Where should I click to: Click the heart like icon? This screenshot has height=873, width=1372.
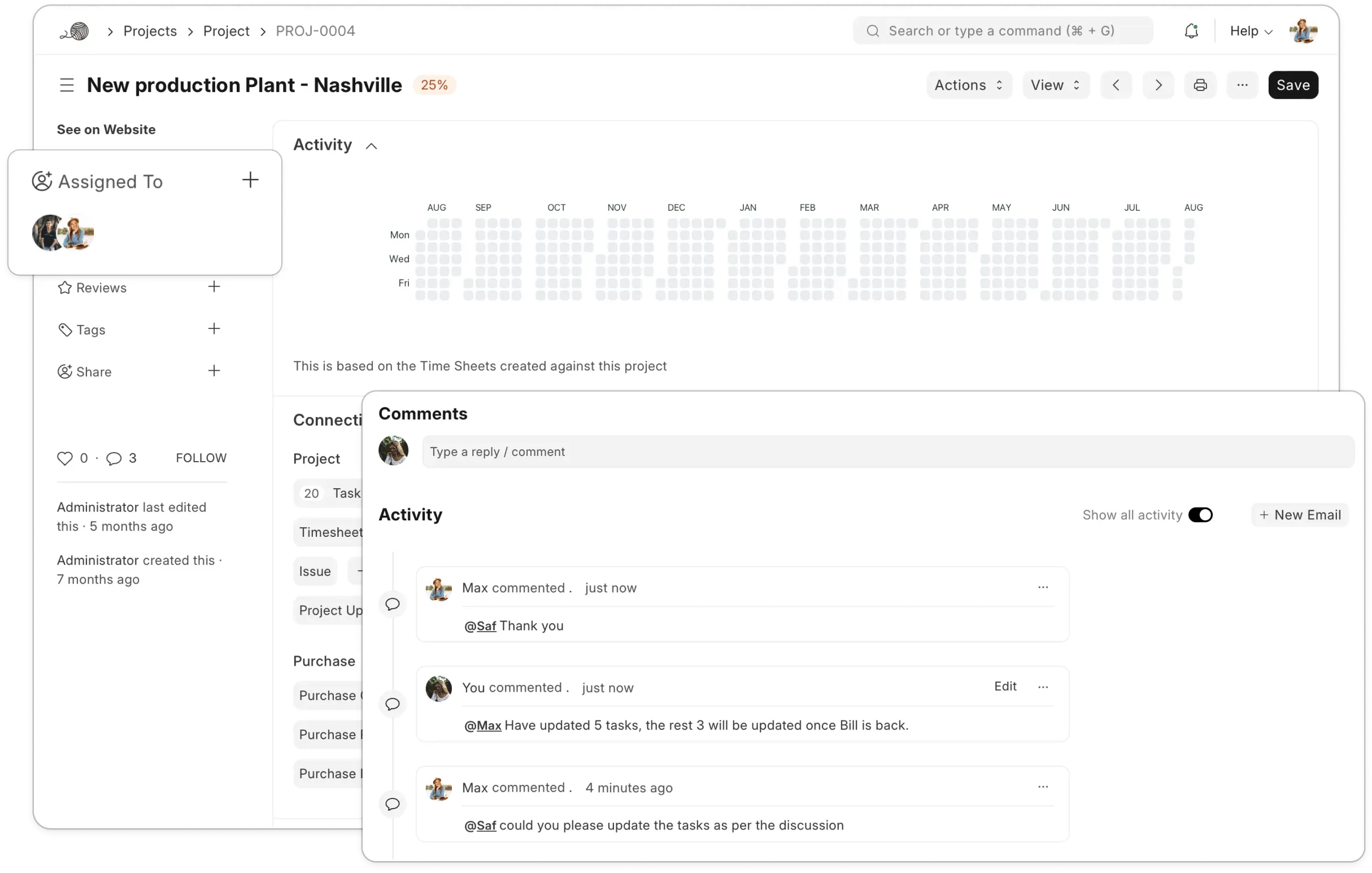click(65, 458)
